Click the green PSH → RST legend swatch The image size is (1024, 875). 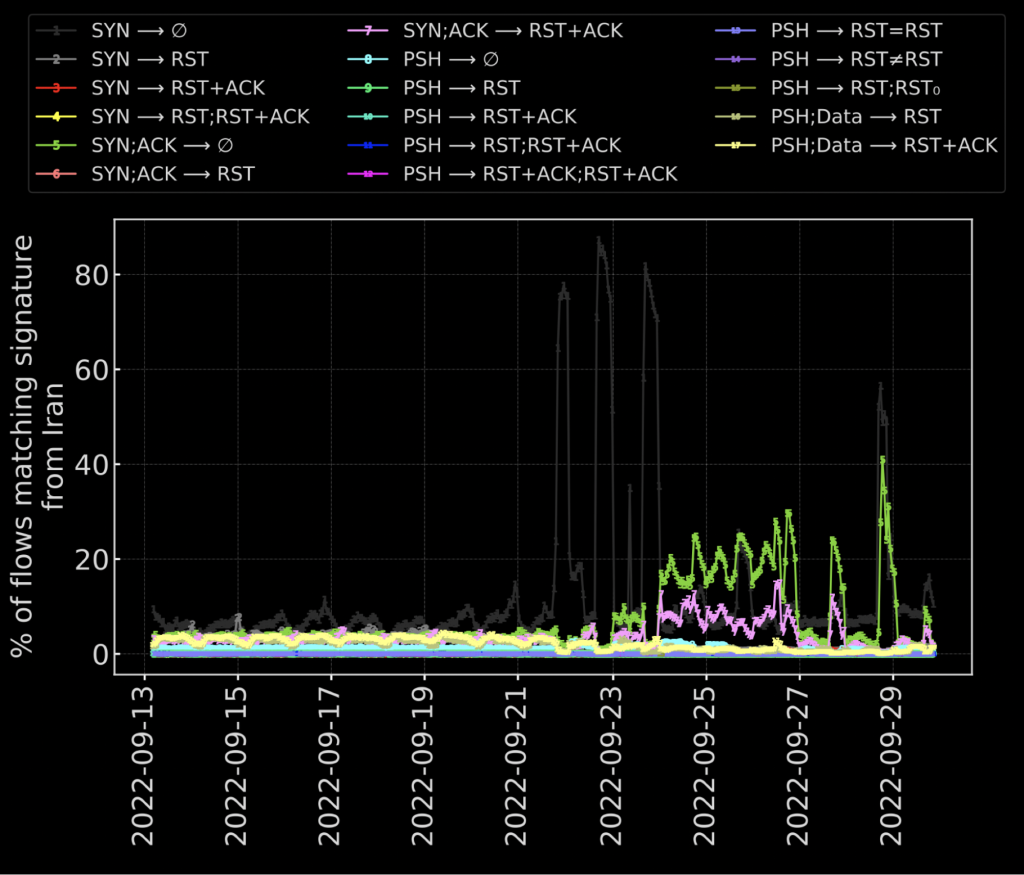pyautogui.click(x=368, y=88)
